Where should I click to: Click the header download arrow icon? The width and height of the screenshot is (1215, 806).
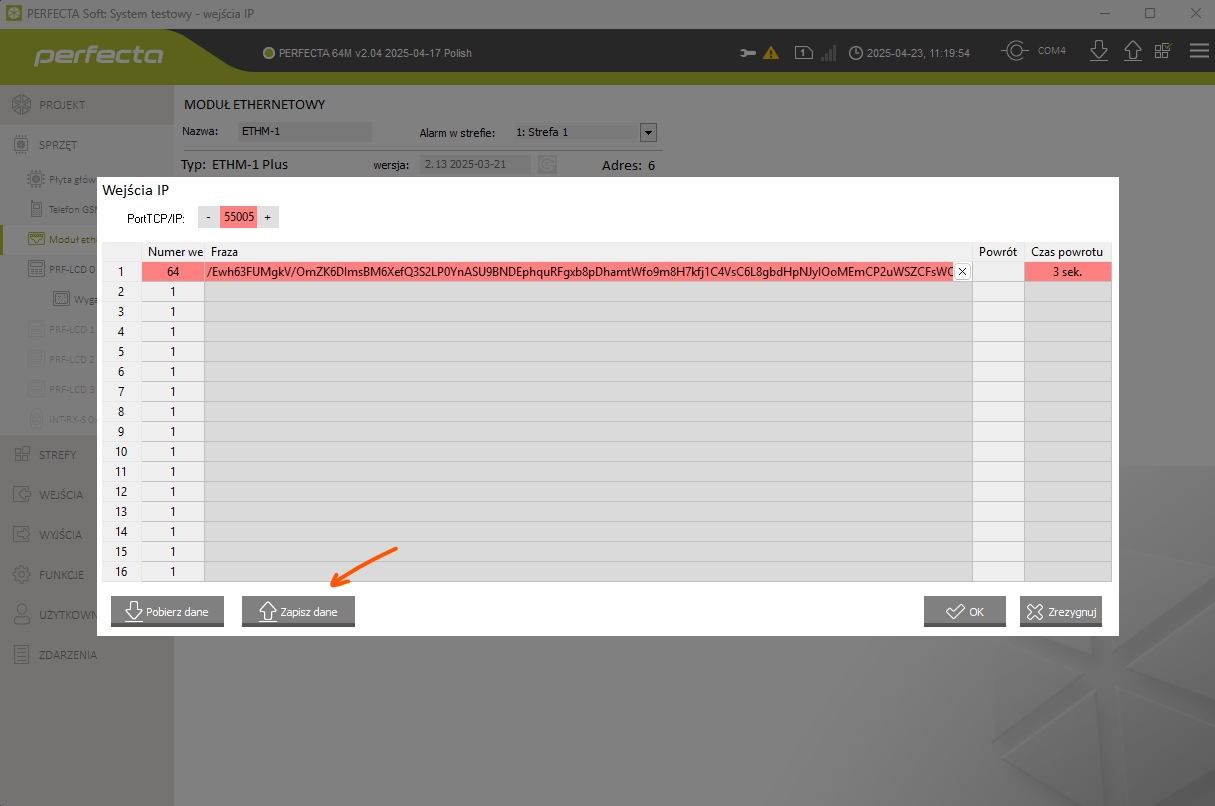point(1098,51)
